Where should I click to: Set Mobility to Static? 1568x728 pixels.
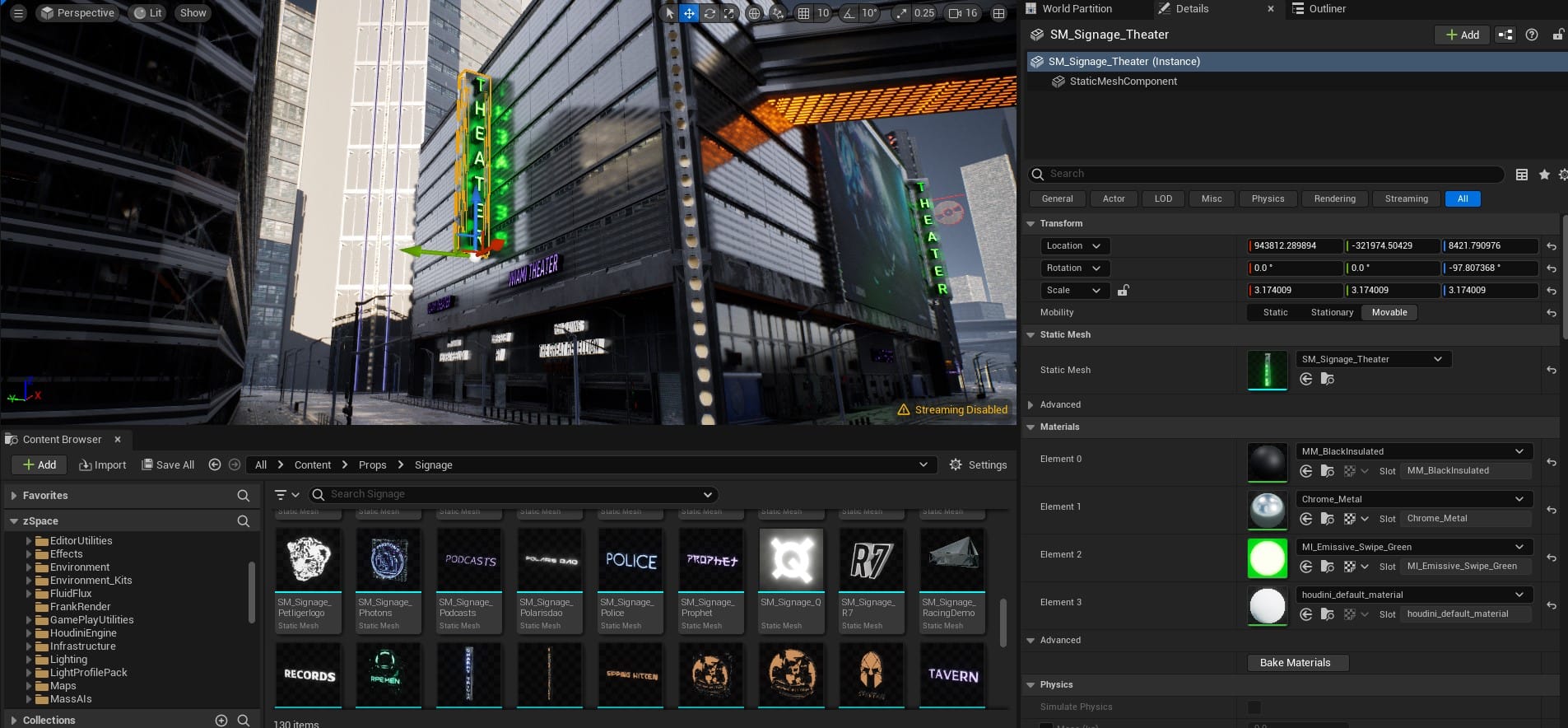point(1275,312)
